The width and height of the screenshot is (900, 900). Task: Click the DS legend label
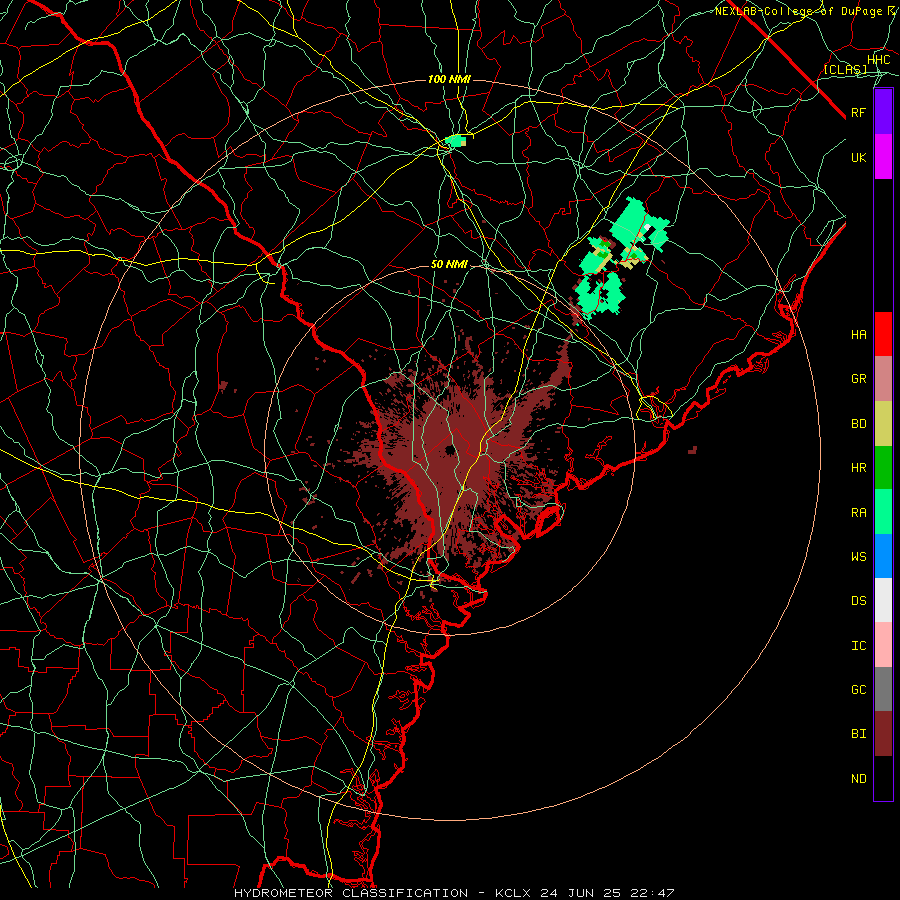(859, 601)
